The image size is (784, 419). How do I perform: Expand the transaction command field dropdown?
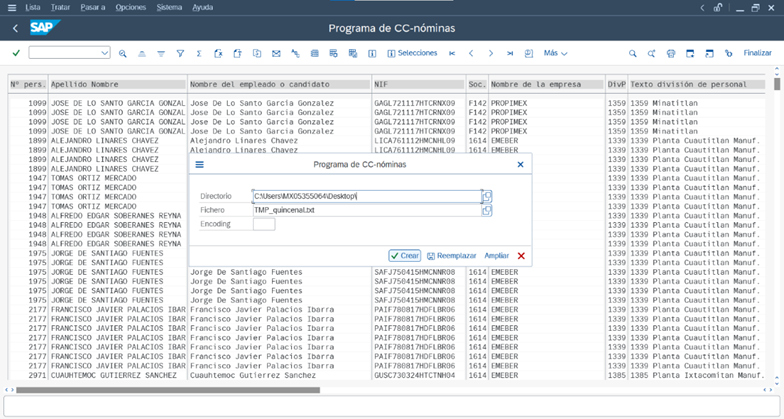click(x=105, y=53)
